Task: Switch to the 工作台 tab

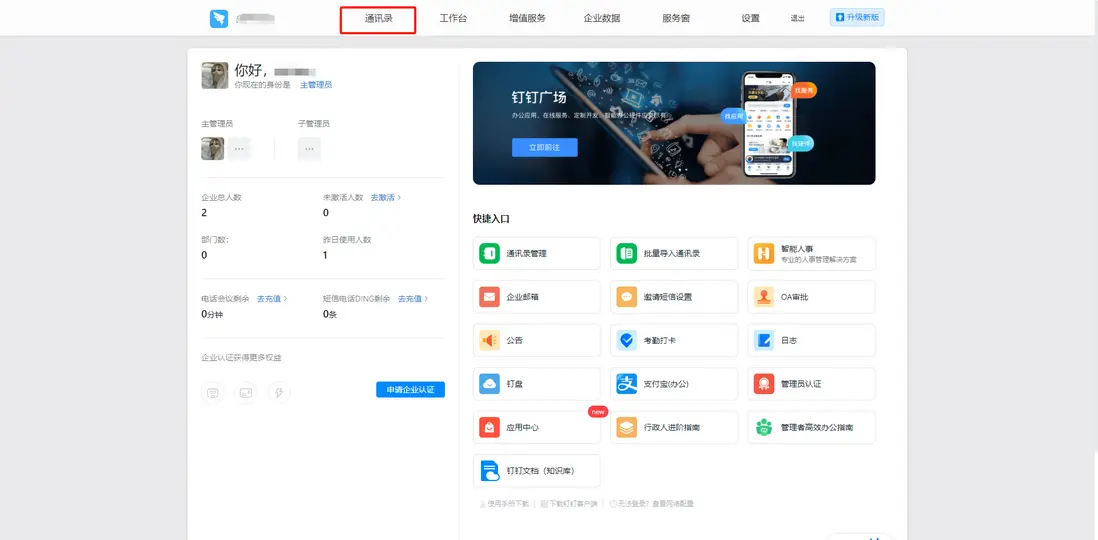Action: click(x=453, y=19)
